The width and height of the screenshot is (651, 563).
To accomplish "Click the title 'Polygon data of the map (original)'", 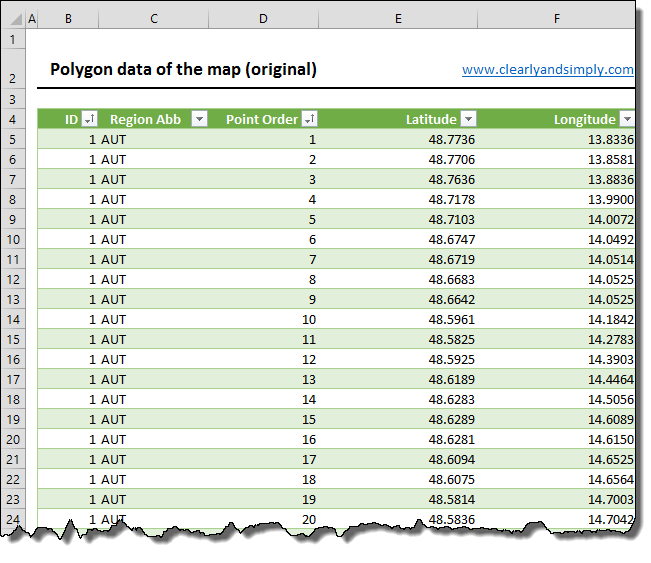I will pos(183,69).
